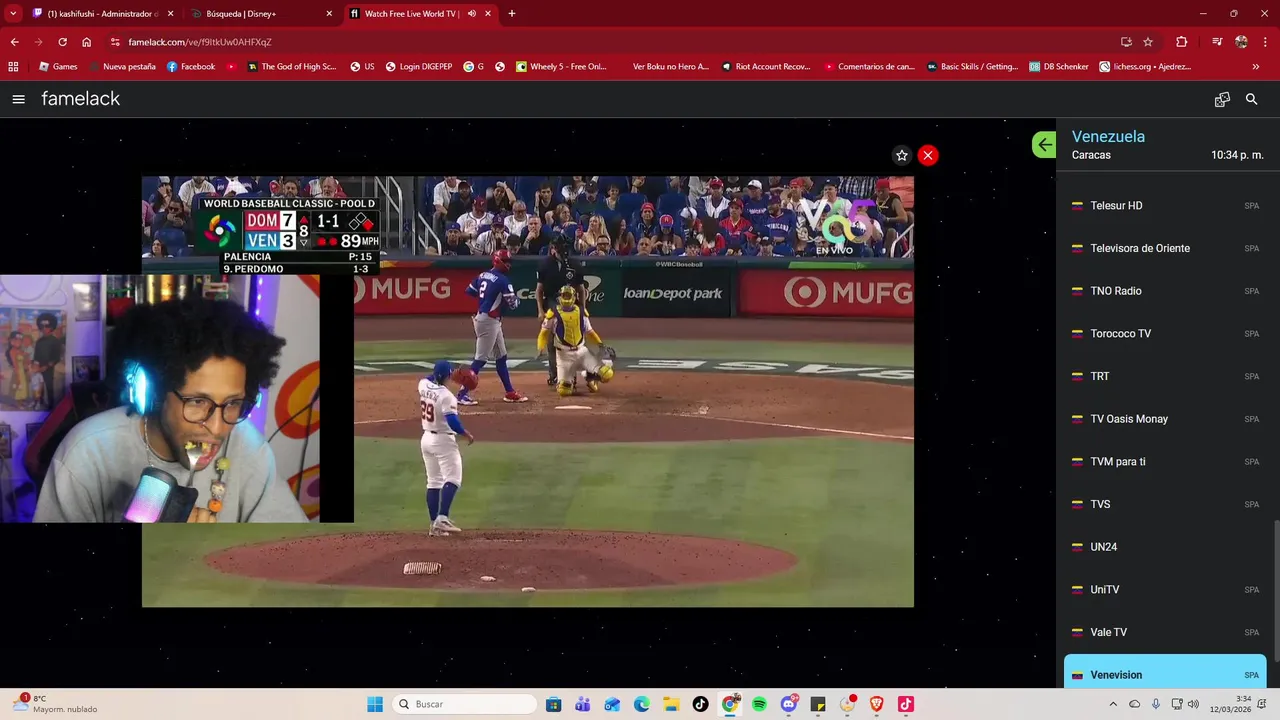Open File Explorer from the taskbar
Screen dimensions: 1280x720
pyautogui.click(x=671, y=704)
